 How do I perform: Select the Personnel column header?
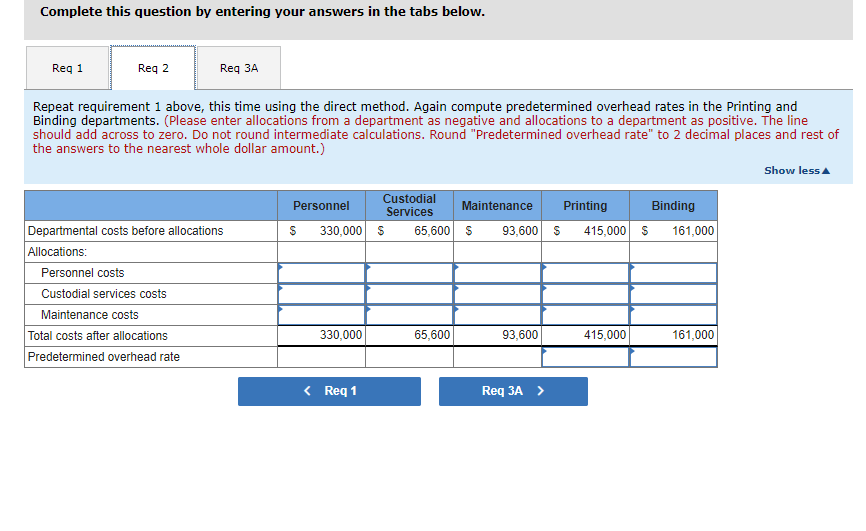click(x=321, y=206)
